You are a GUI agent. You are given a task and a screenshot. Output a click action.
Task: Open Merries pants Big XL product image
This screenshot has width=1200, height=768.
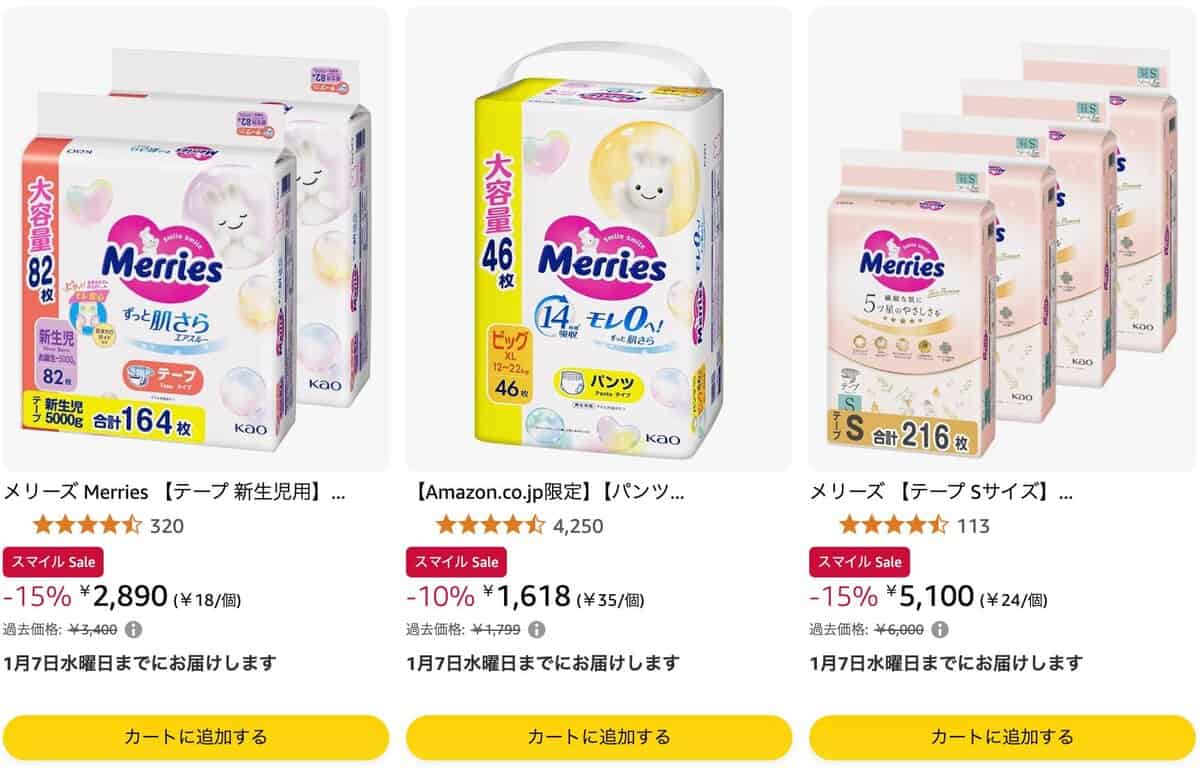click(599, 240)
